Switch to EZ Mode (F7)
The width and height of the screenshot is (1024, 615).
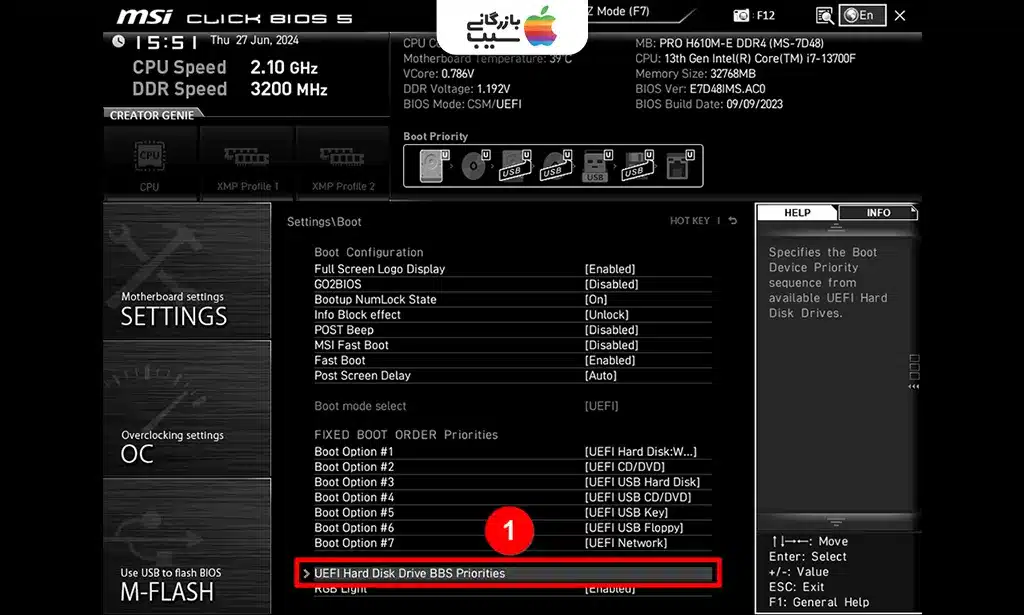[x=618, y=11]
